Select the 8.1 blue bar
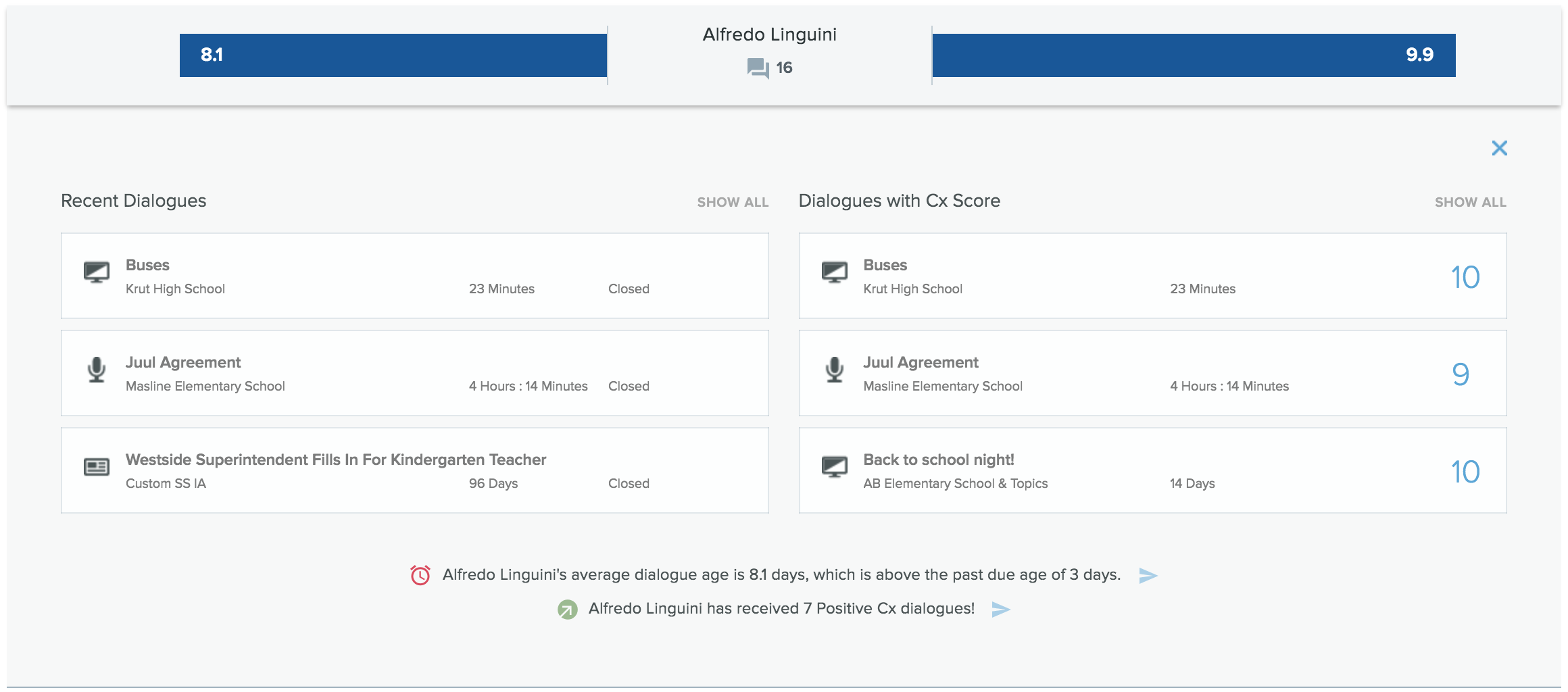Viewport: 1568px width, 692px height. (393, 55)
